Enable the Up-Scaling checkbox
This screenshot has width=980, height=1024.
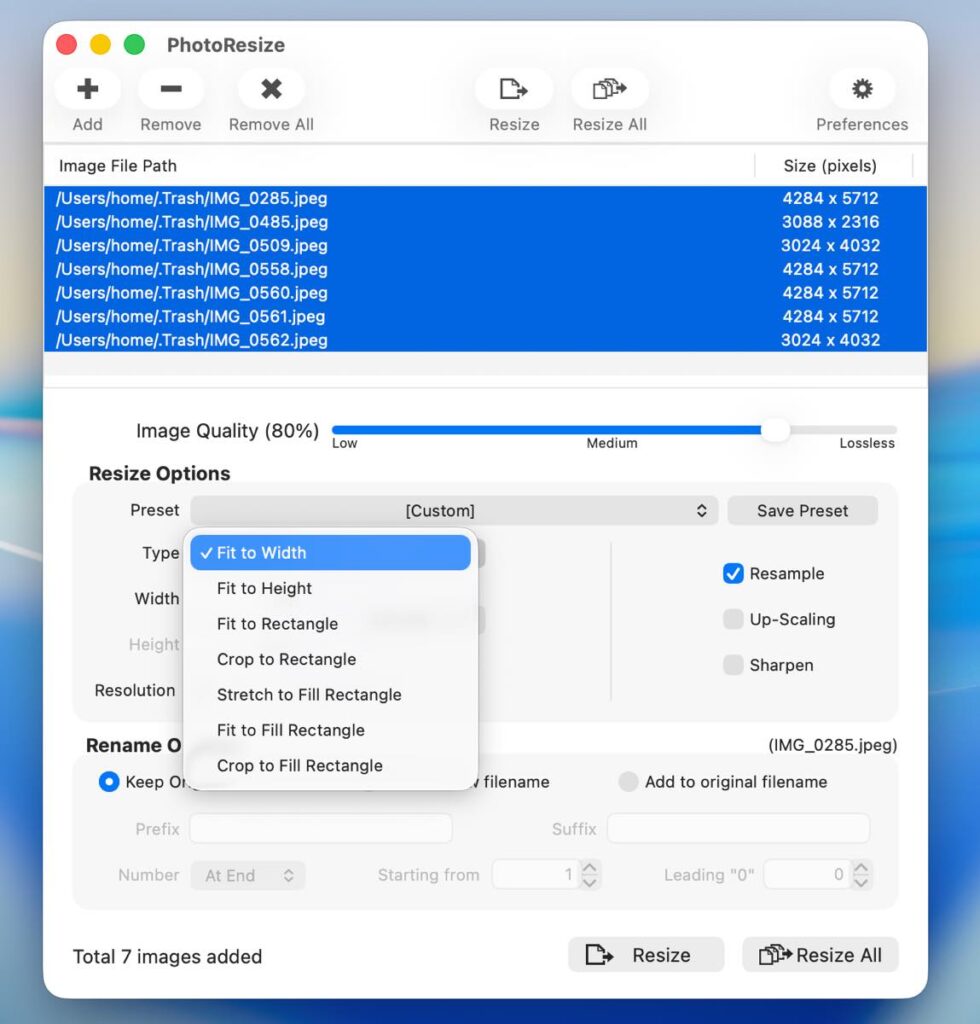pyautogui.click(x=733, y=620)
